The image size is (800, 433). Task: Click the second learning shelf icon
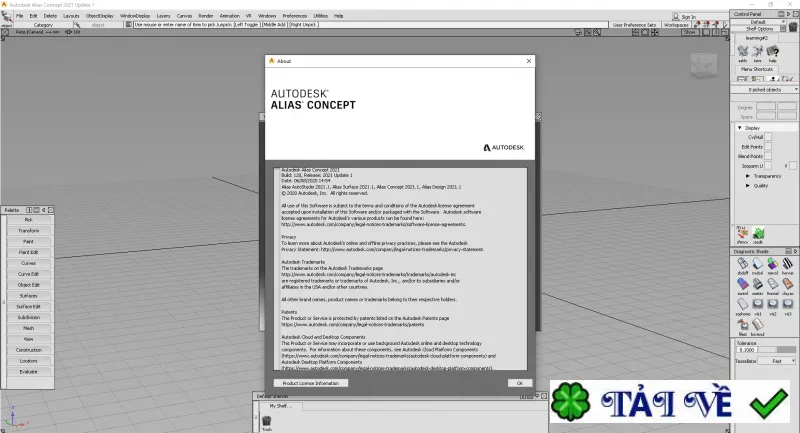[758, 51]
